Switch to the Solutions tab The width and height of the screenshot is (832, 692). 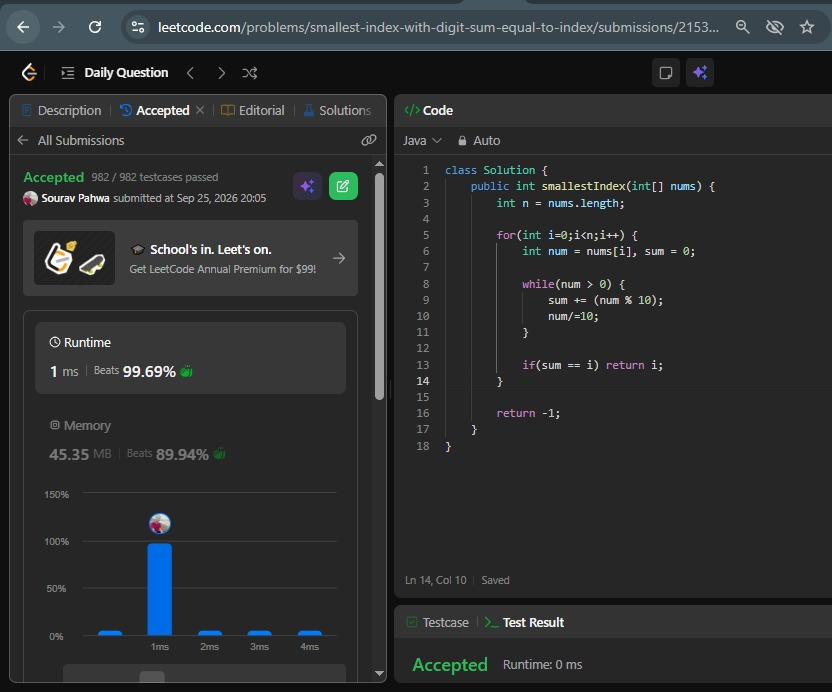tap(337, 110)
